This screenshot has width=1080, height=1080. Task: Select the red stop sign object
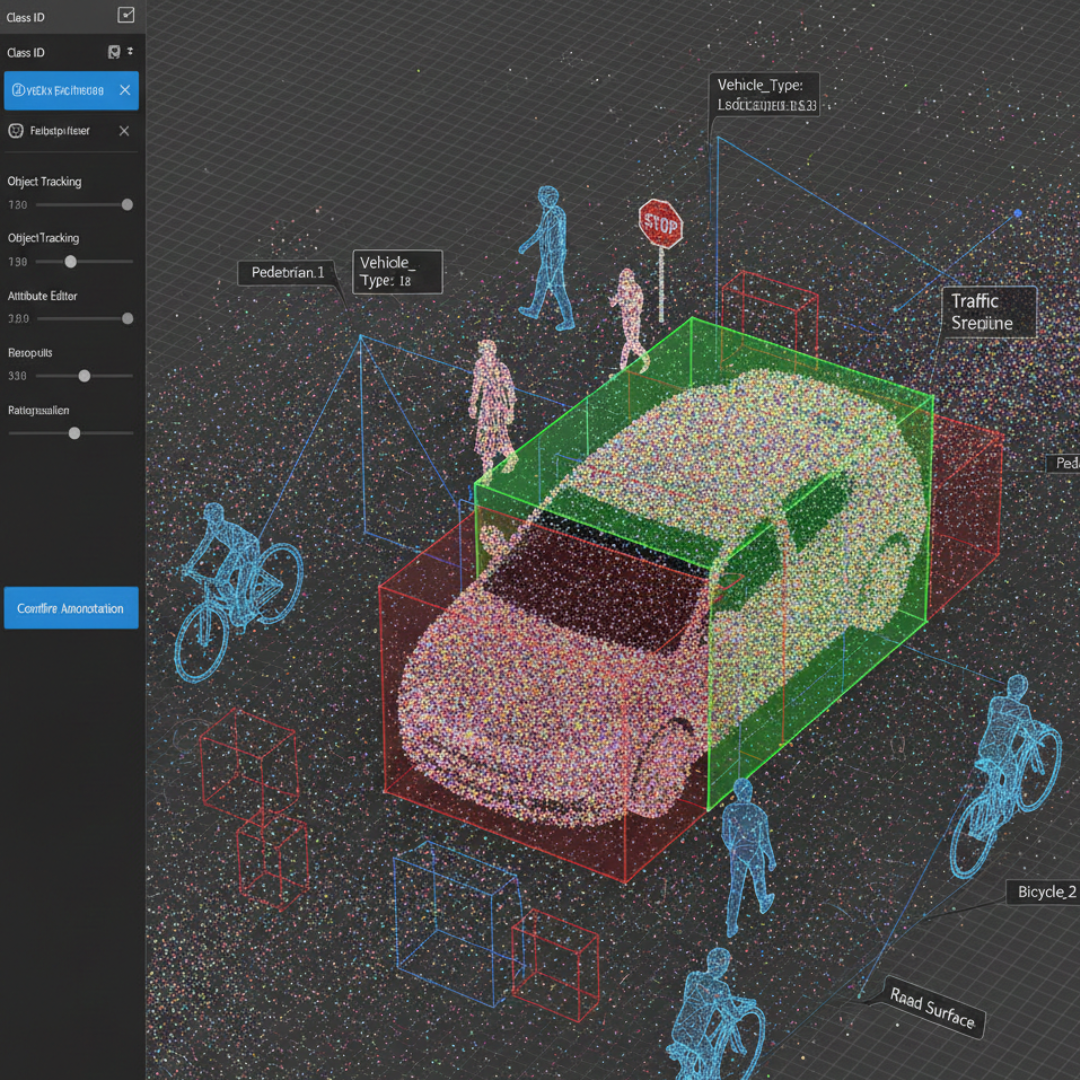click(660, 224)
